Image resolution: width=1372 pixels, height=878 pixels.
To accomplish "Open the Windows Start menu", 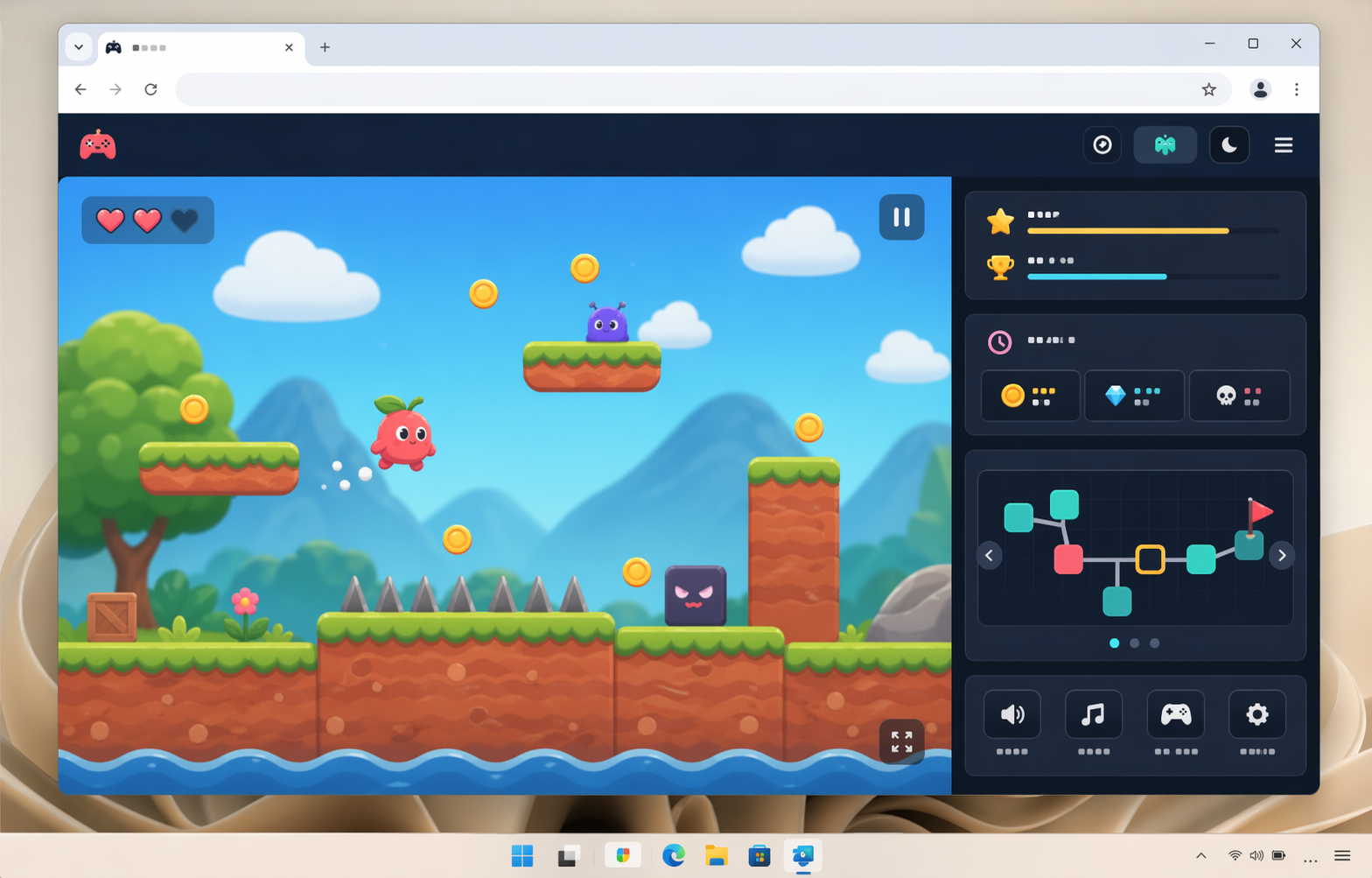I will [522, 855].
